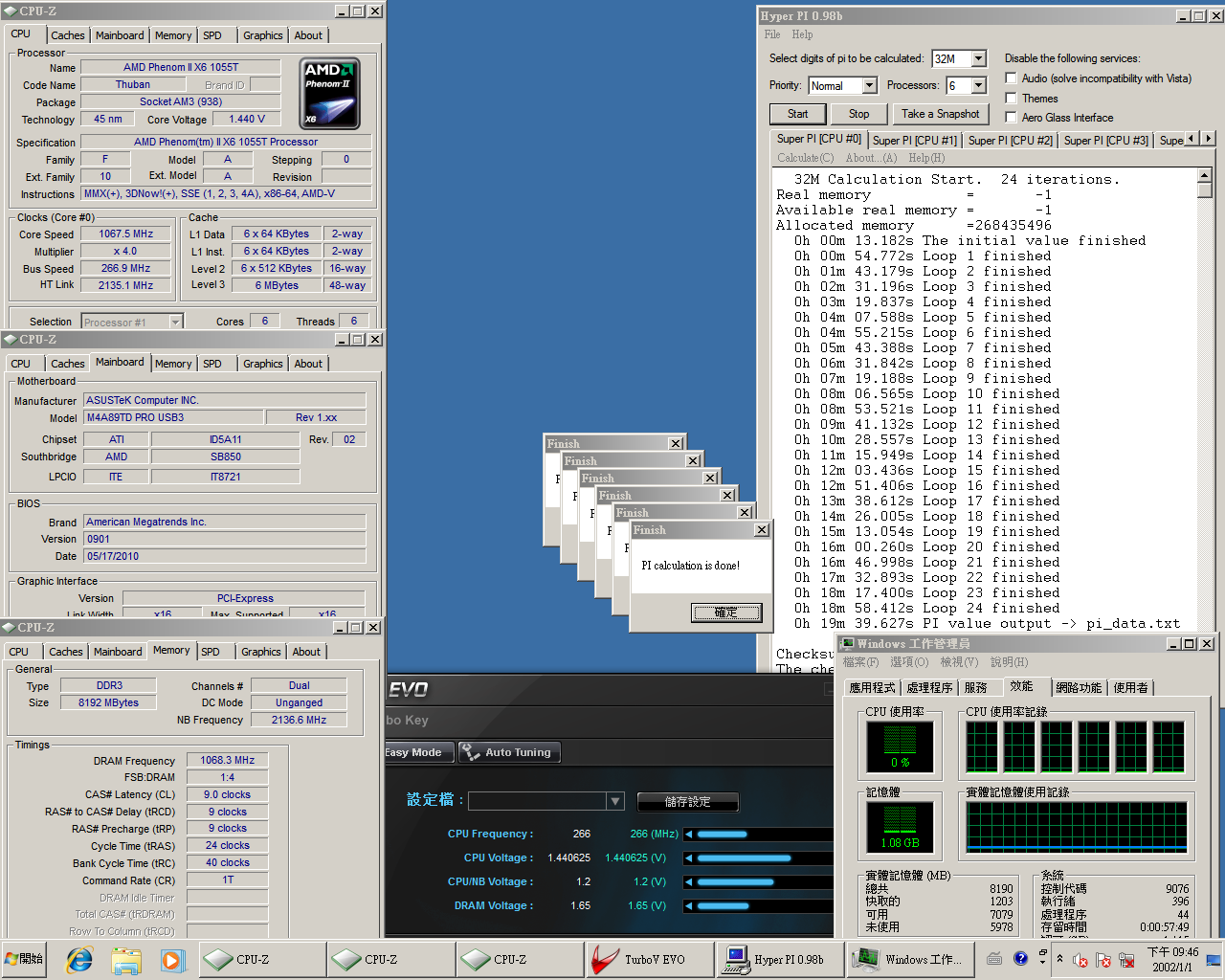Open the Windows Start button
The width and height of the screenshot is (1225, 980).
(26, 959)
